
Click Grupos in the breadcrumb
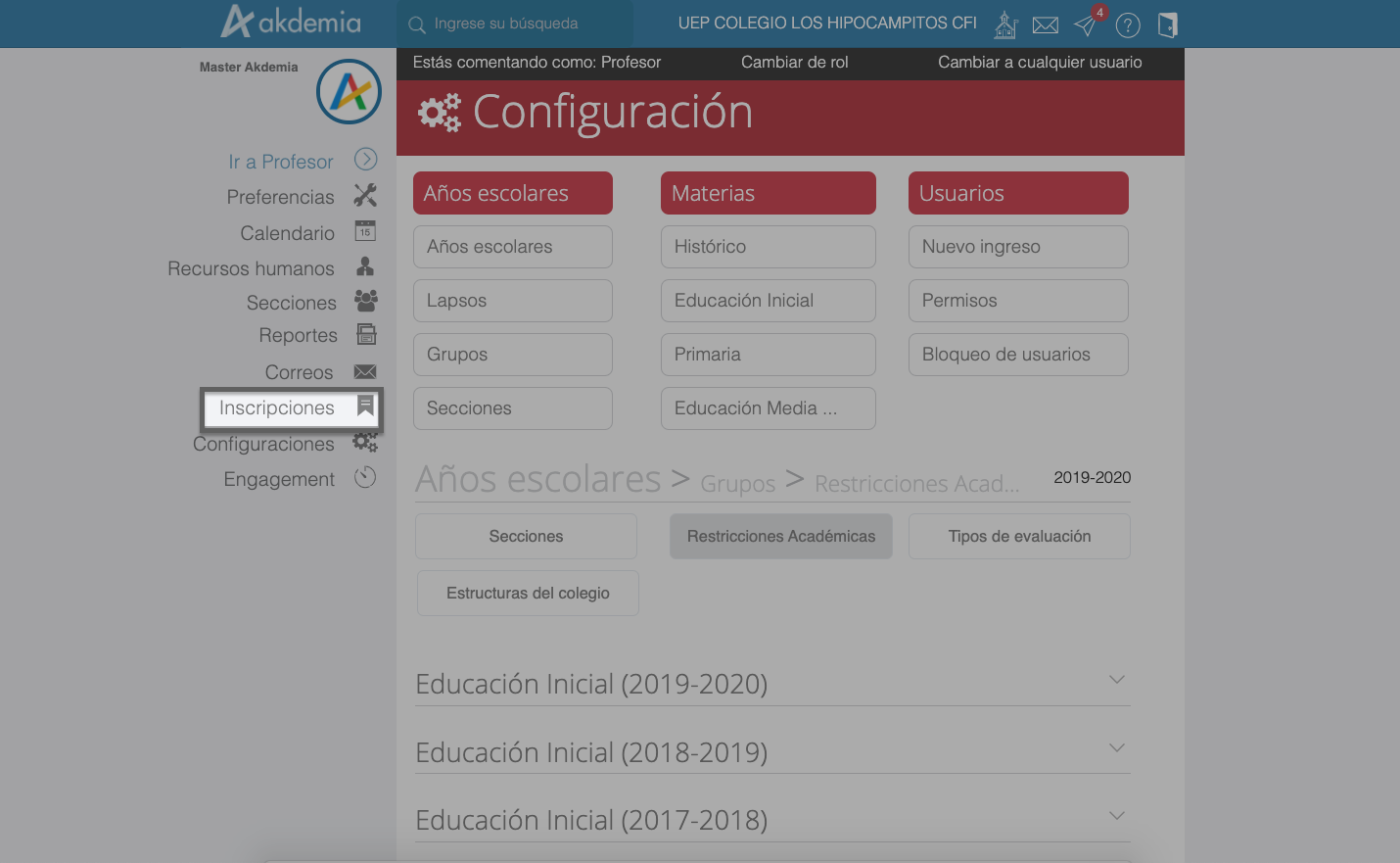[x=737, y=484]
